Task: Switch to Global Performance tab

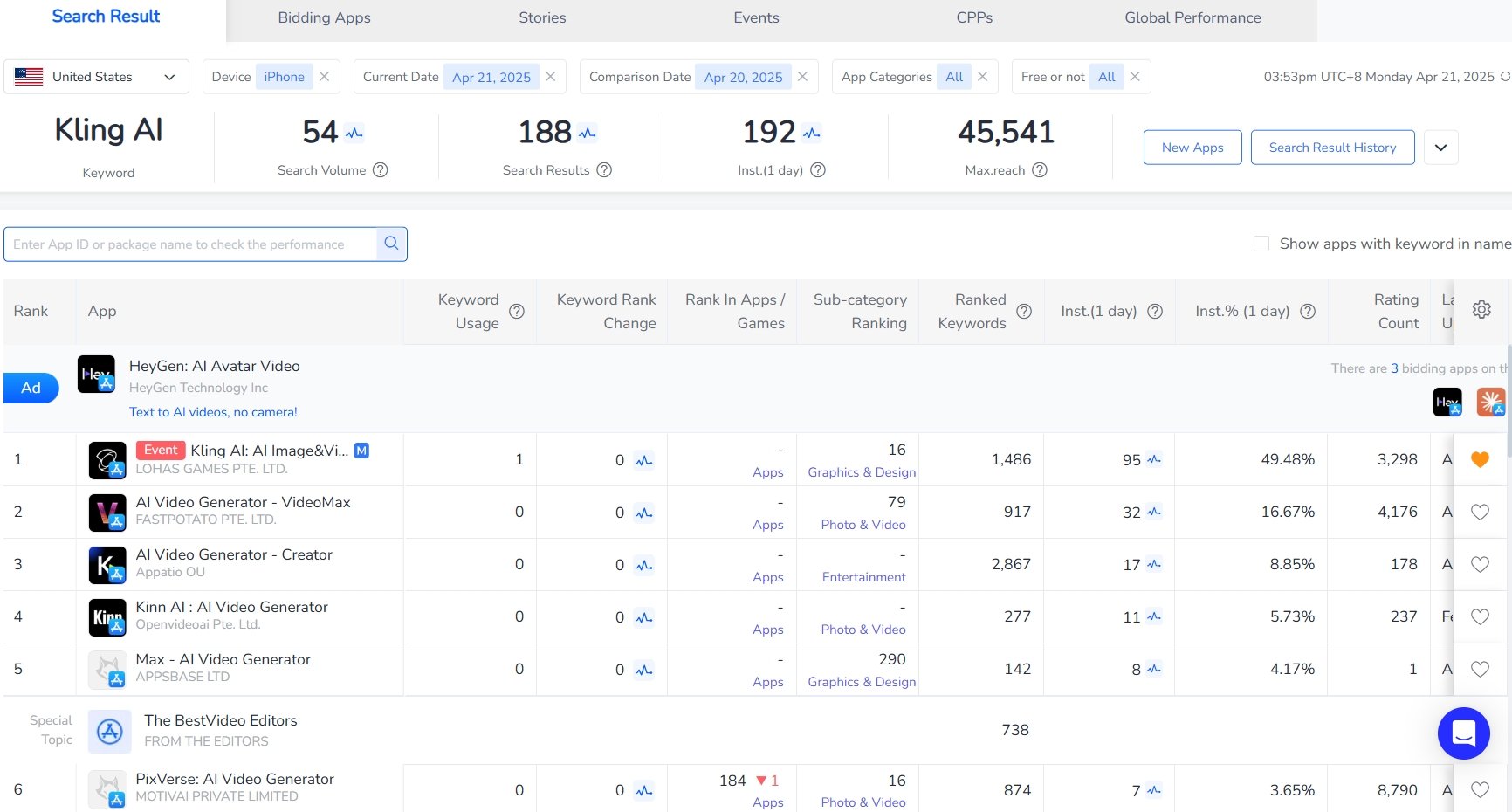Action: click(1192, 17)
